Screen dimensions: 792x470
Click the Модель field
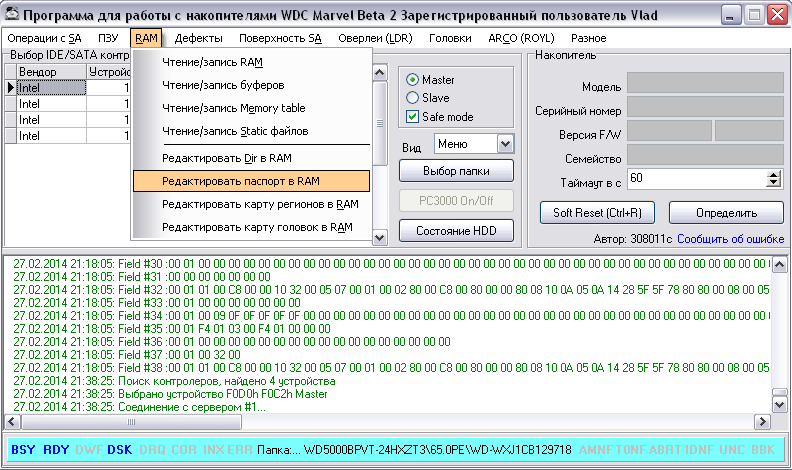(705, 83)
